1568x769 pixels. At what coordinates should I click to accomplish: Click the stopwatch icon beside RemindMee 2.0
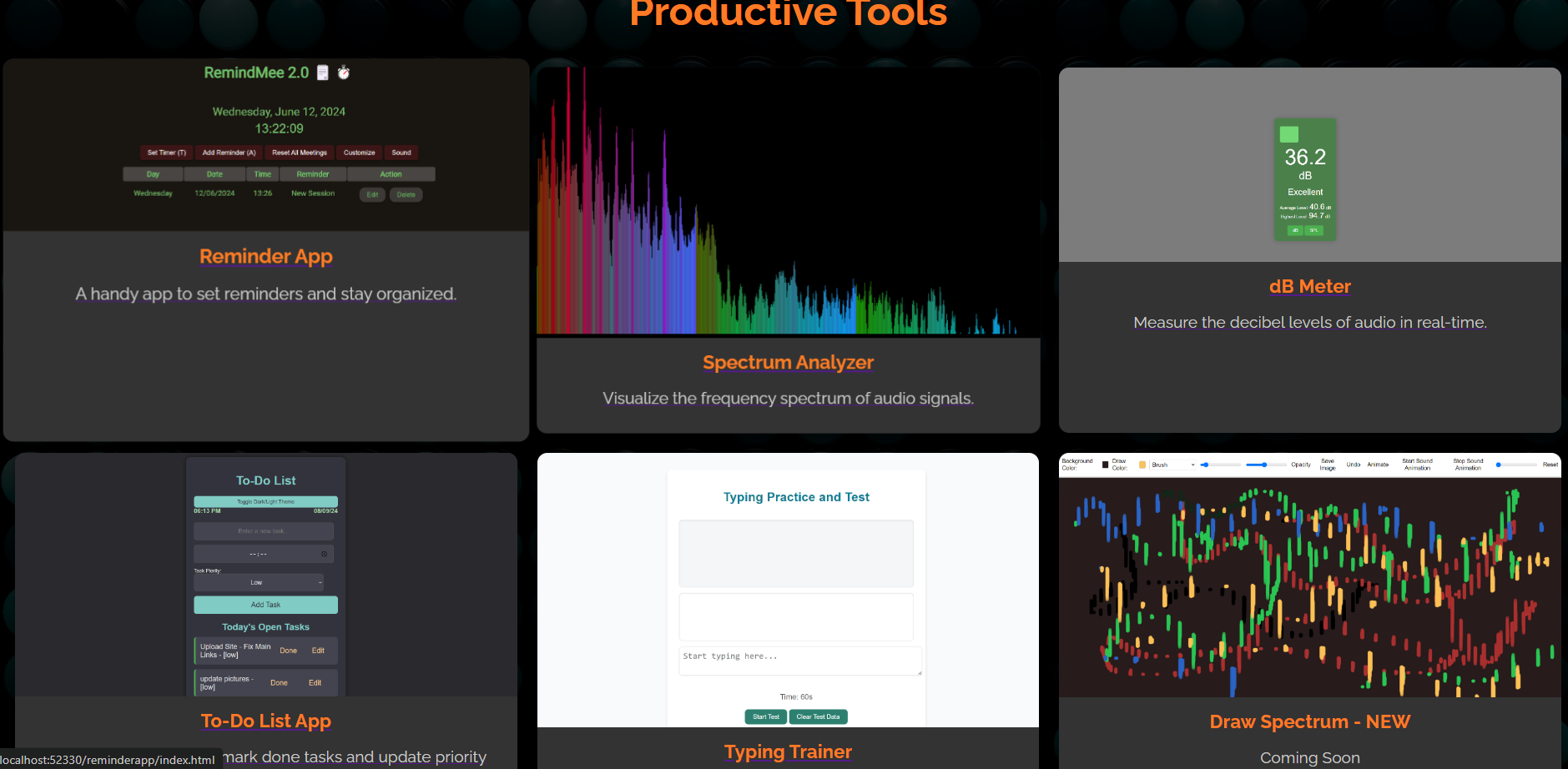coord(343,73)
